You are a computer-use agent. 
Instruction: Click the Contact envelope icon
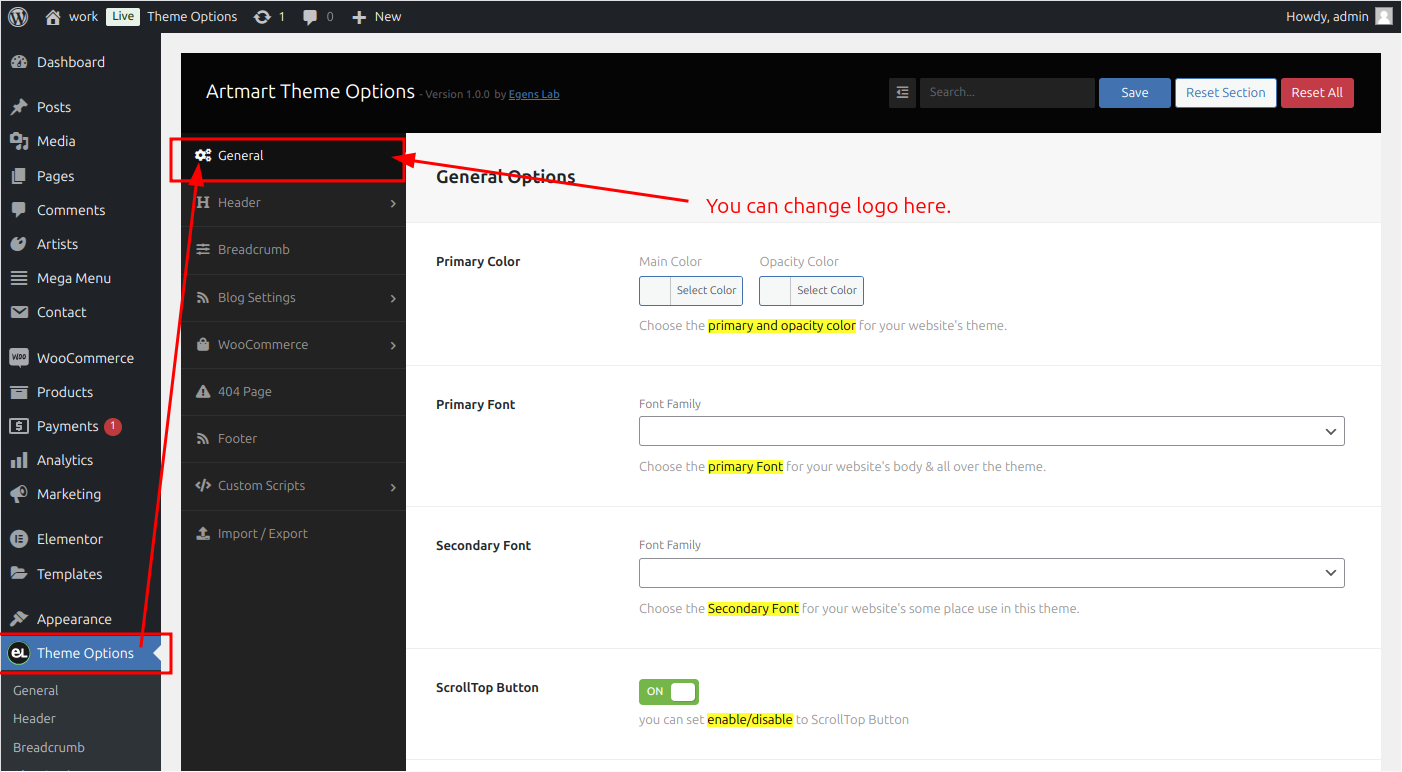(x=18, y=312)
